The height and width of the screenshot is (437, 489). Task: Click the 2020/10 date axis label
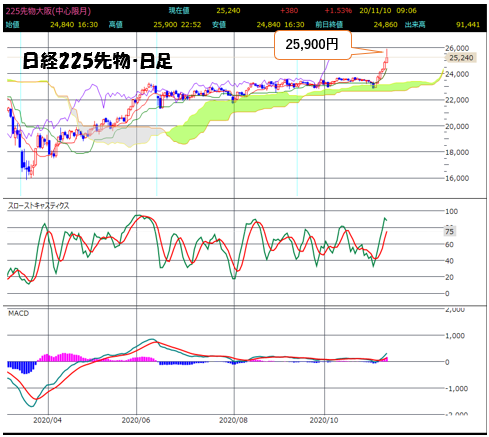pos(324,420)
